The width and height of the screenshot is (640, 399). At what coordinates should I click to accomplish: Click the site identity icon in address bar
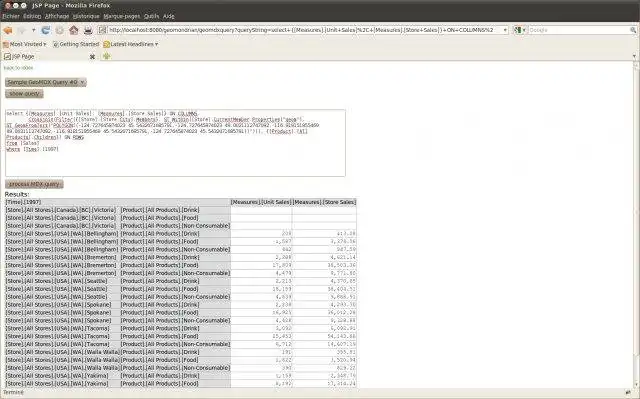point(102,30)
